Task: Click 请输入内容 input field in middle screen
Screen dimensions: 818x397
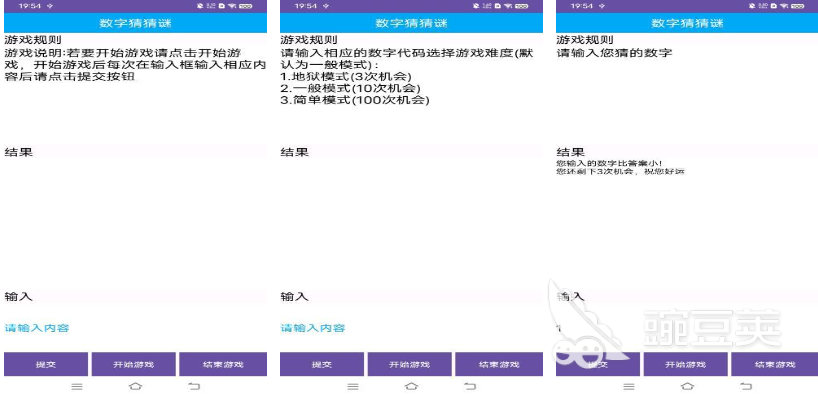Action: (x=411, y=328)
